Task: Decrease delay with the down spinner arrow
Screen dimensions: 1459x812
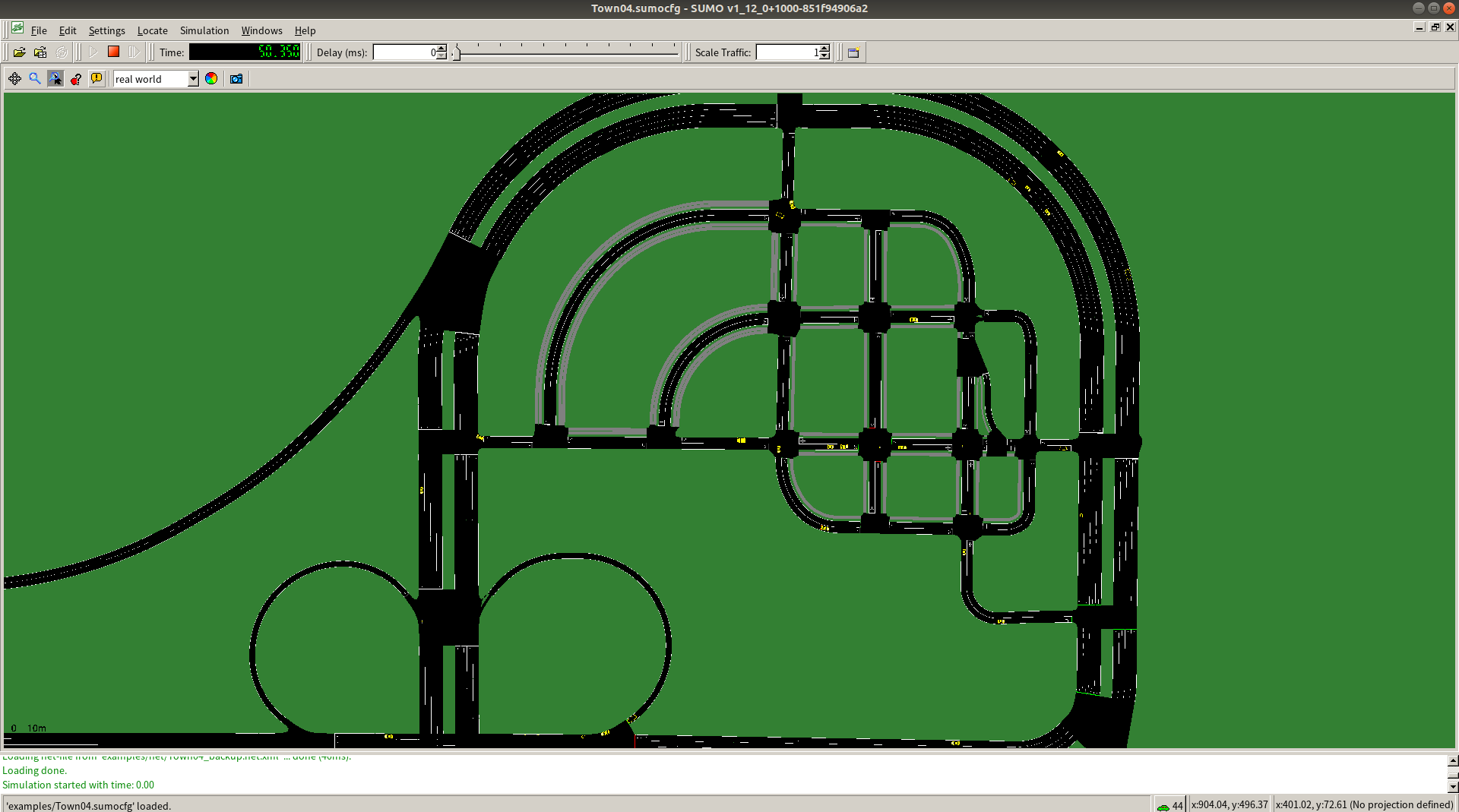Action: [442, 56]
